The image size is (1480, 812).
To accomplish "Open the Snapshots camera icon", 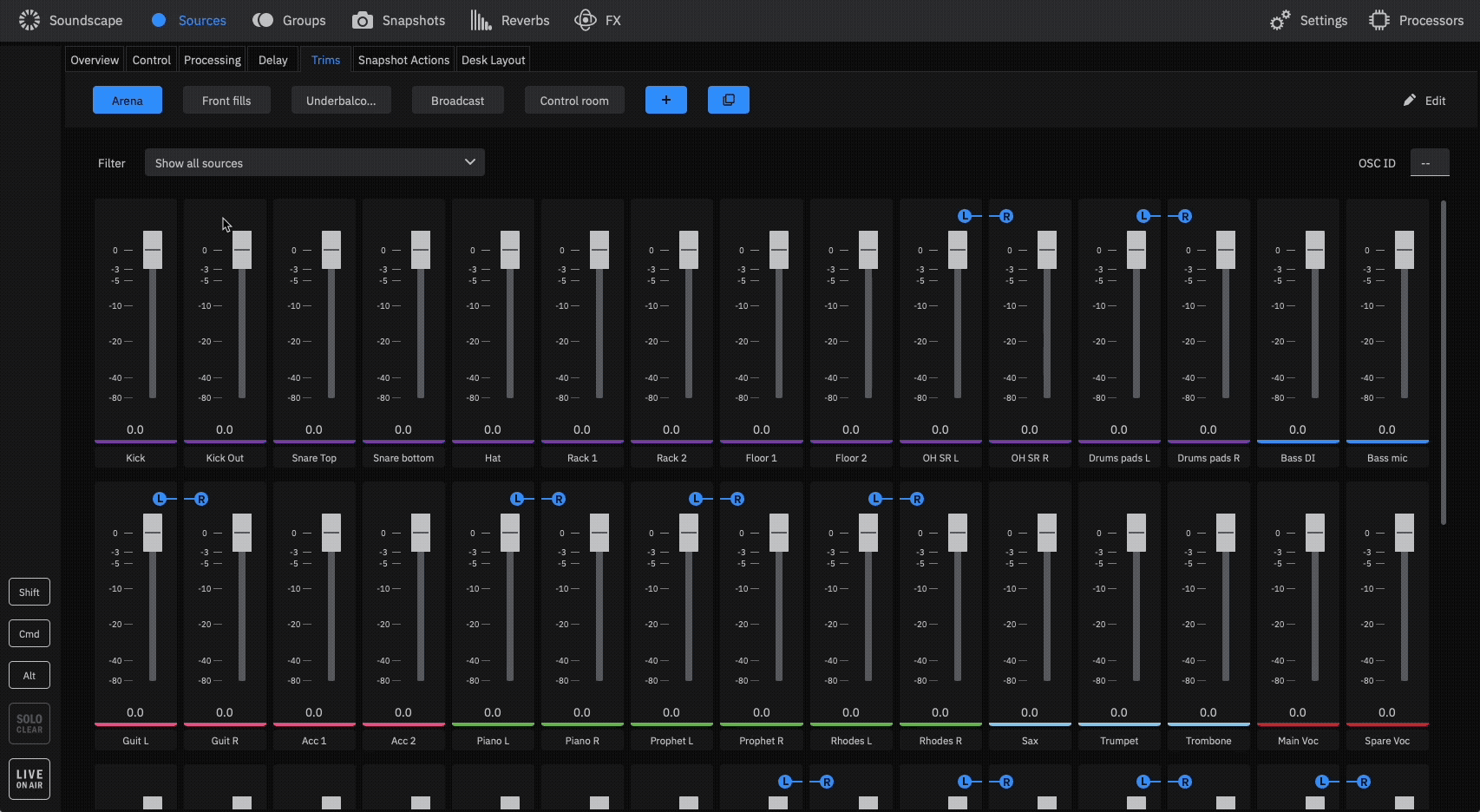I will pos(363,20).
